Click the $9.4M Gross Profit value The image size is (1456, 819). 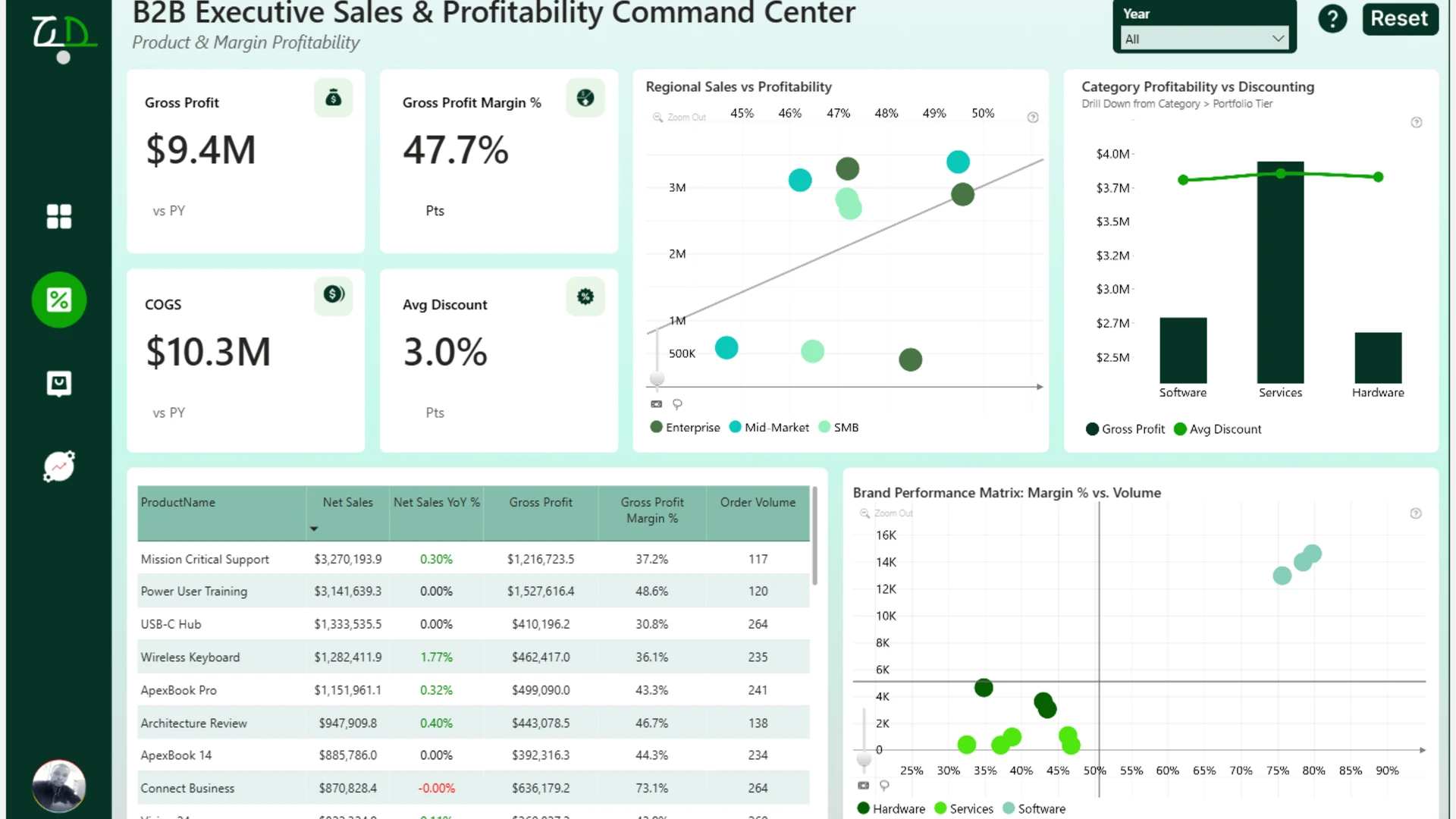tap(201, 149)
